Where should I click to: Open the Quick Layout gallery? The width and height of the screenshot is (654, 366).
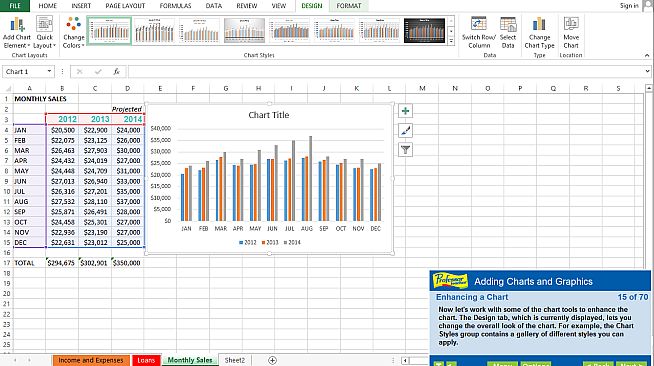pyautogui.click(x=44, y=33)
